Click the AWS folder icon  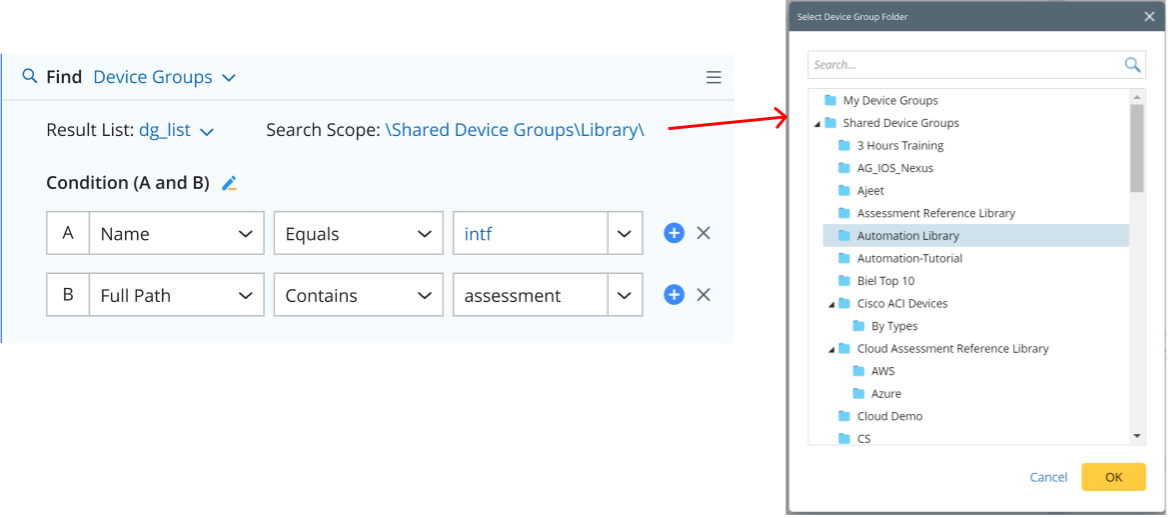858,370
